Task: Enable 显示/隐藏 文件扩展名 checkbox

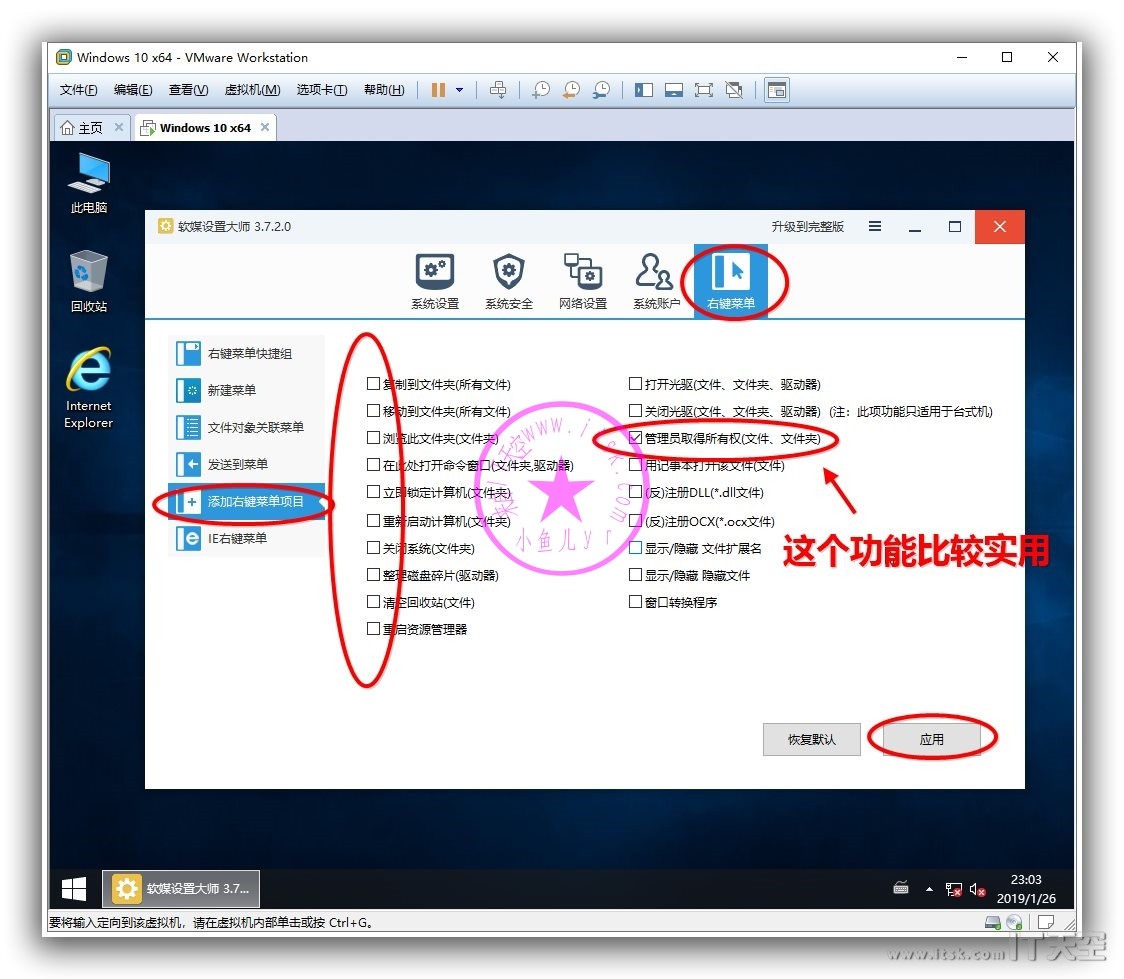Action: [635, 548]
